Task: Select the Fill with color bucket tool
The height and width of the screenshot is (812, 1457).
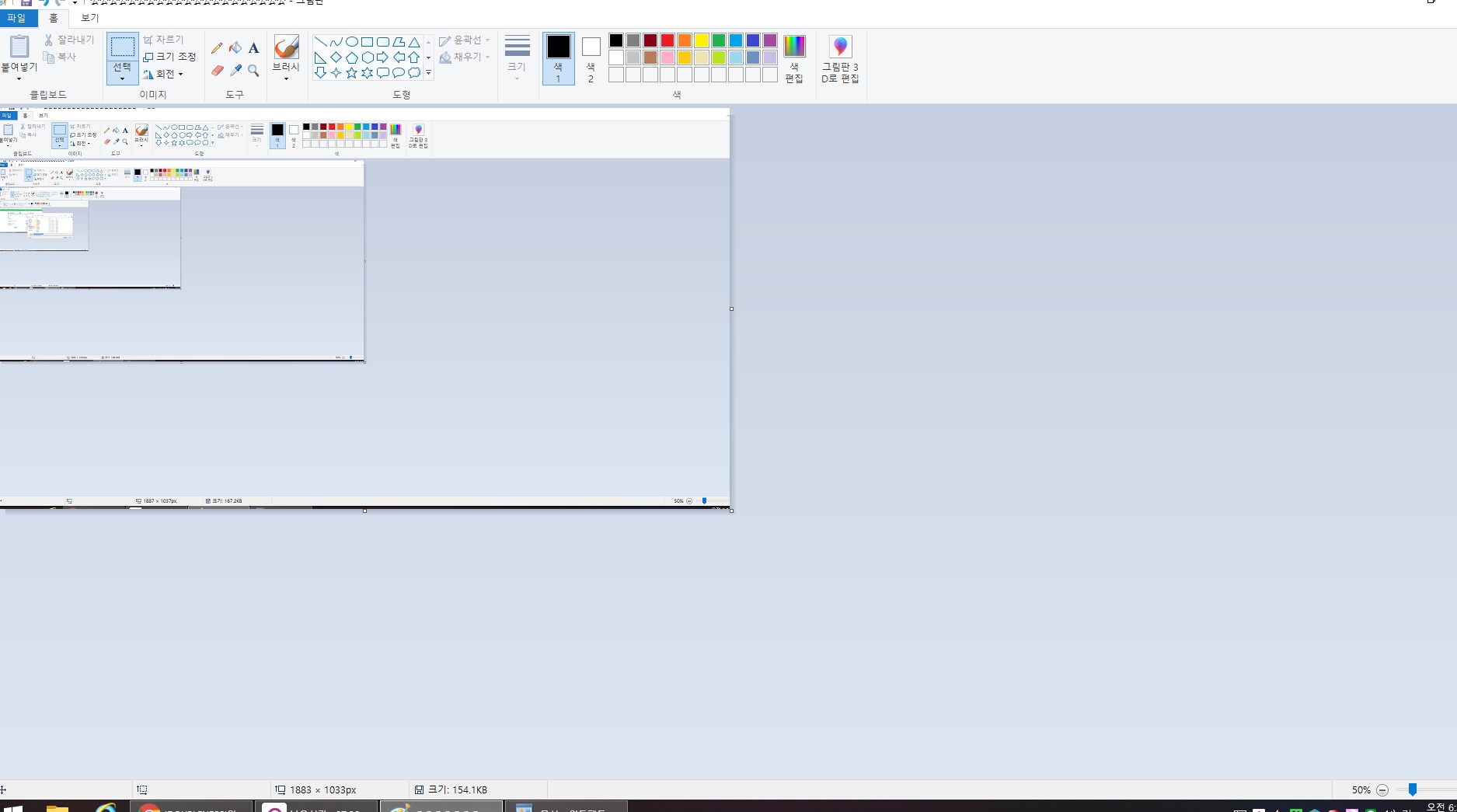Action: tap(235, 48)
